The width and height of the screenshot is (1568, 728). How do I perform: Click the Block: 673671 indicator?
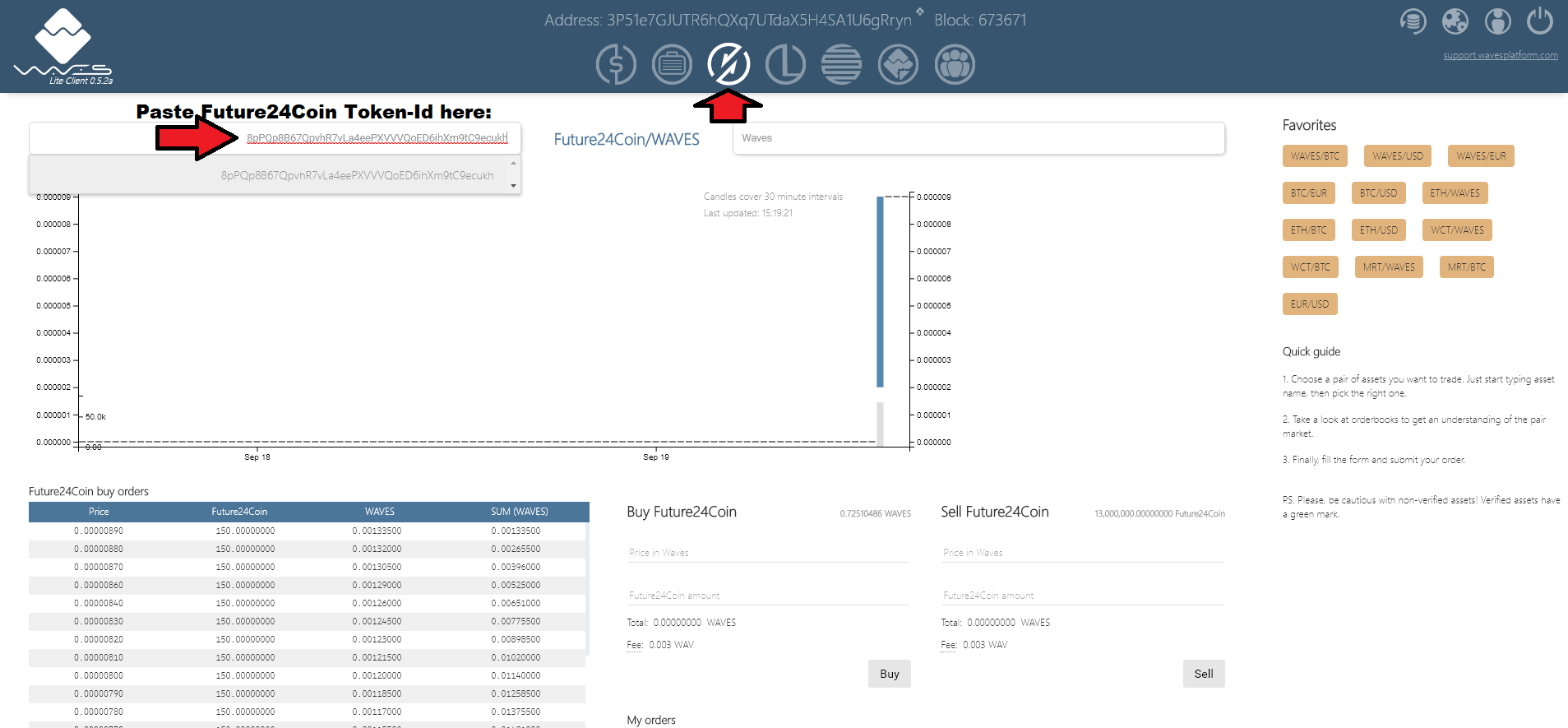tap(980, 21)
